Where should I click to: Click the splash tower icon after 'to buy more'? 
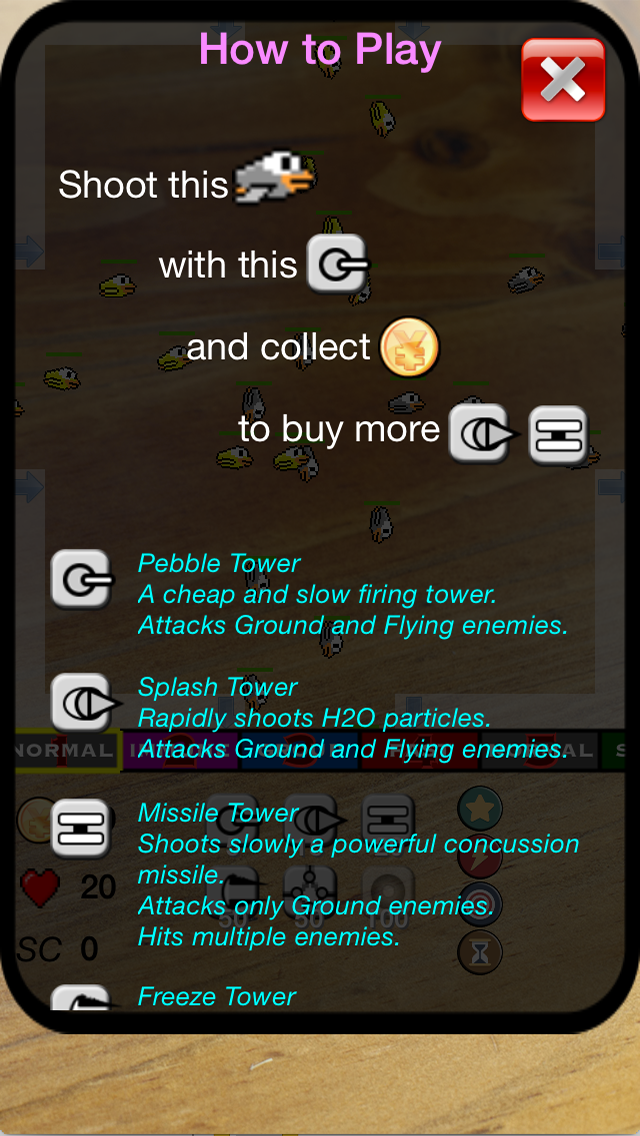coord(482,434)
